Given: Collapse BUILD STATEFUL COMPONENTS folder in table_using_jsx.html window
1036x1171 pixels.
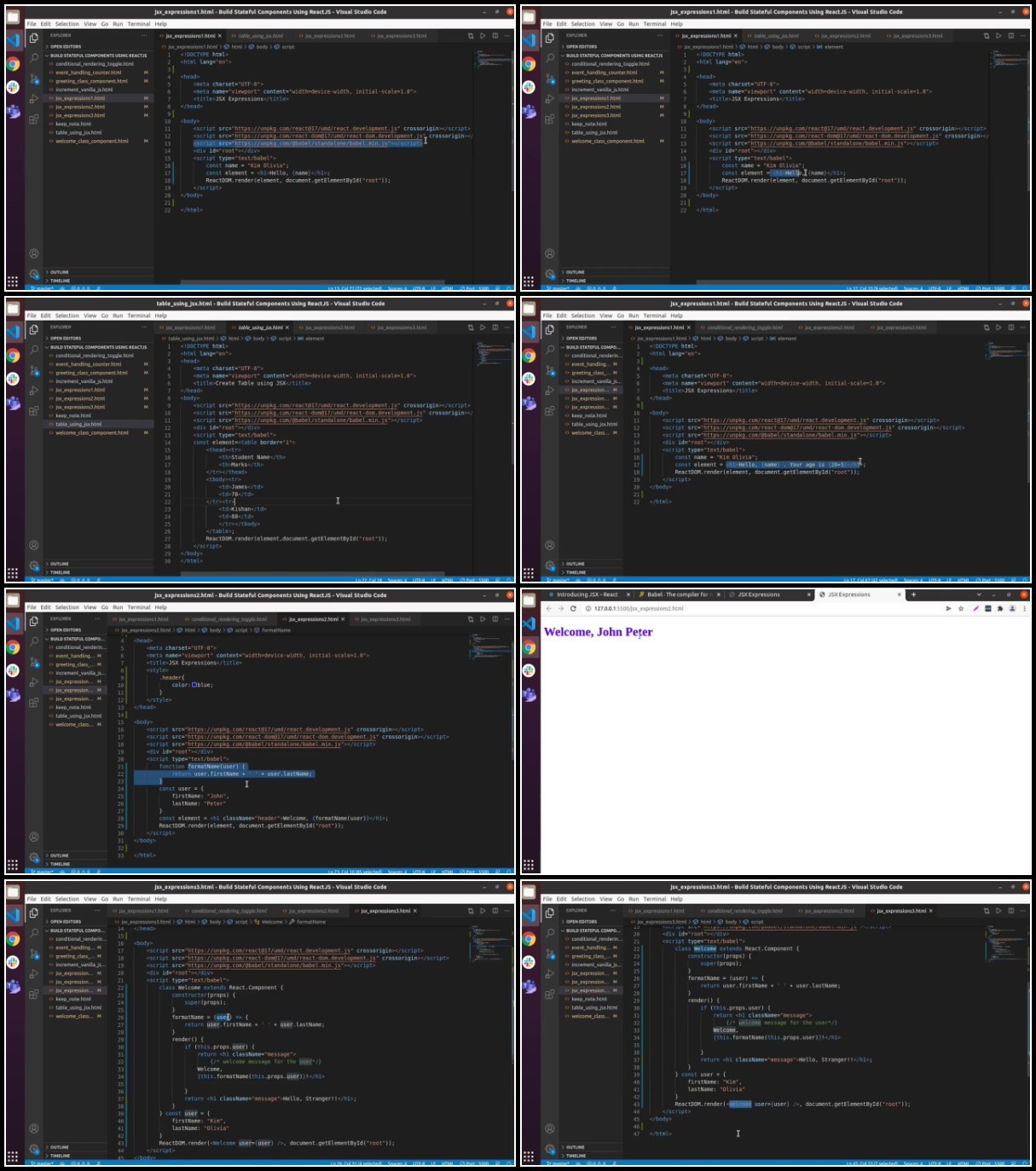Looking at the screenshot, I should tap(100, 347).
